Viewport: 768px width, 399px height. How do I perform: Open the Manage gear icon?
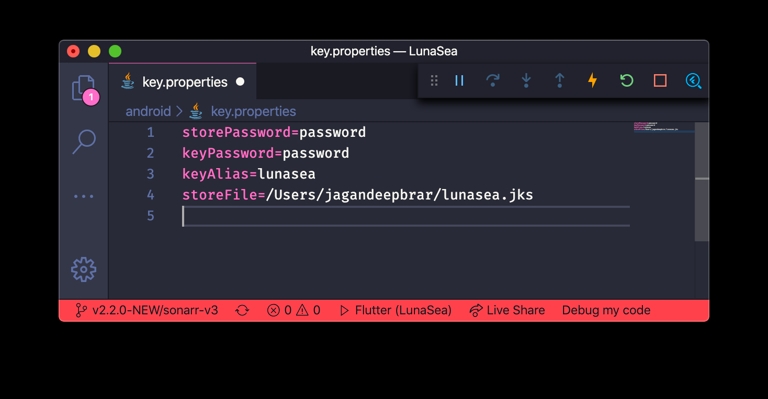[84, 269]
